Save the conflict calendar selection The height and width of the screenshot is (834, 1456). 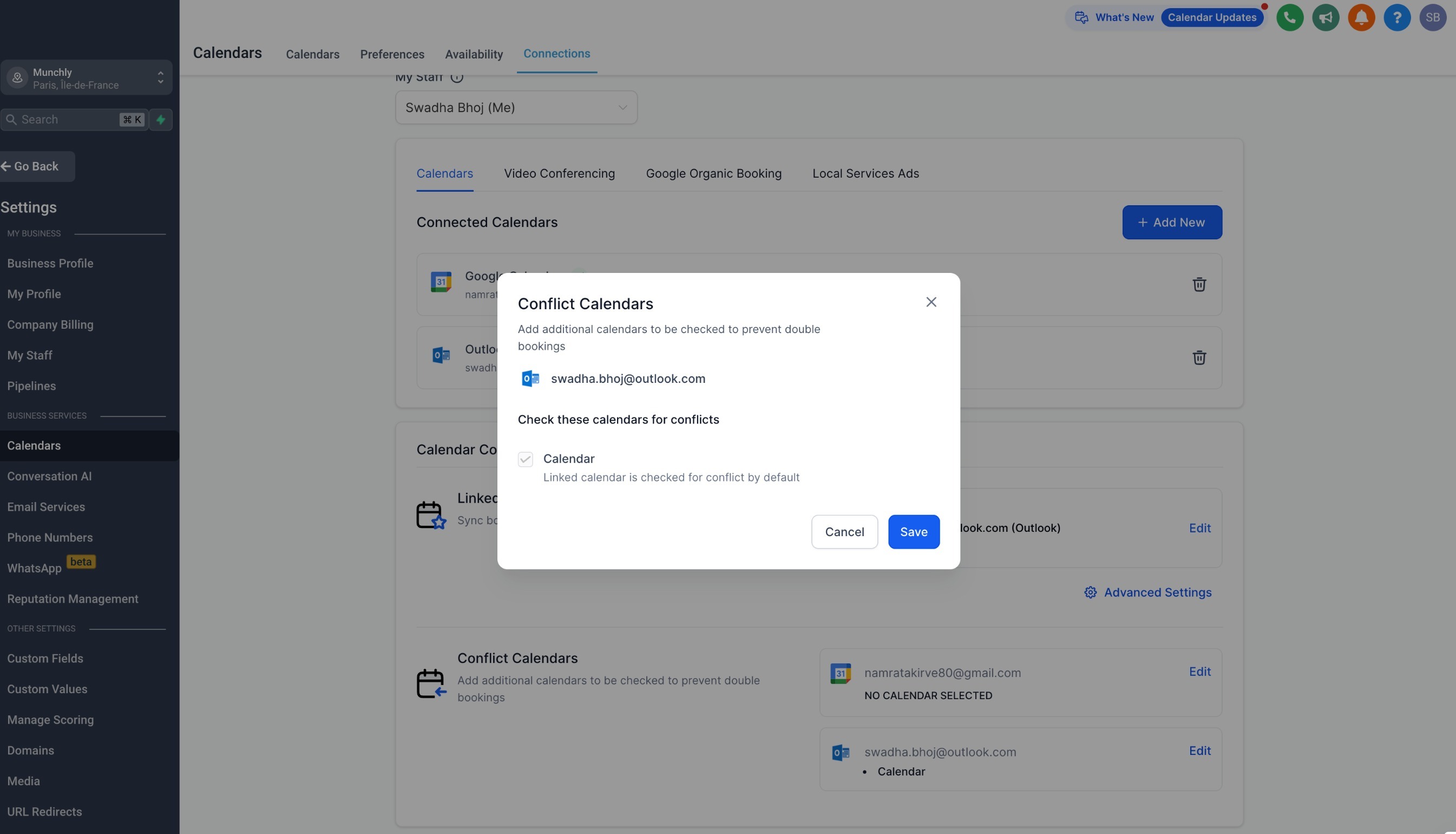click(x=914, y=532)
